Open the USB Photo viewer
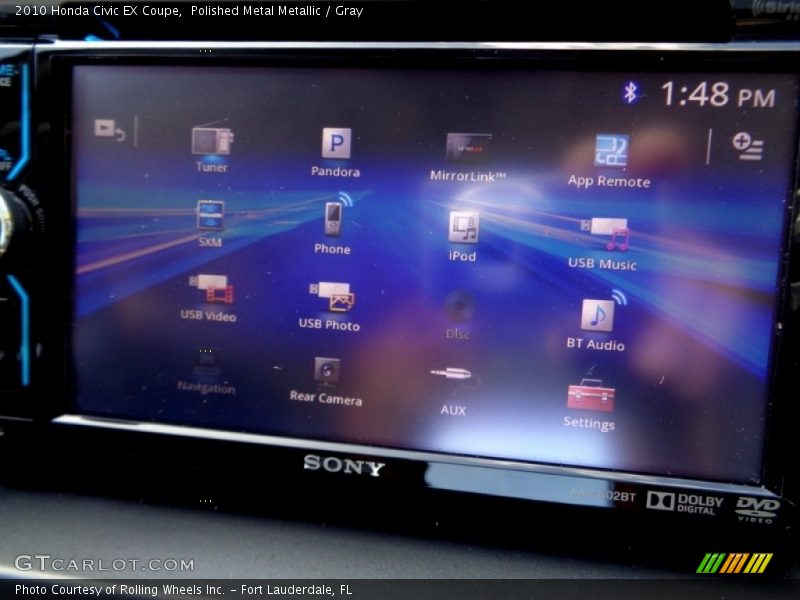 point(330,306)
